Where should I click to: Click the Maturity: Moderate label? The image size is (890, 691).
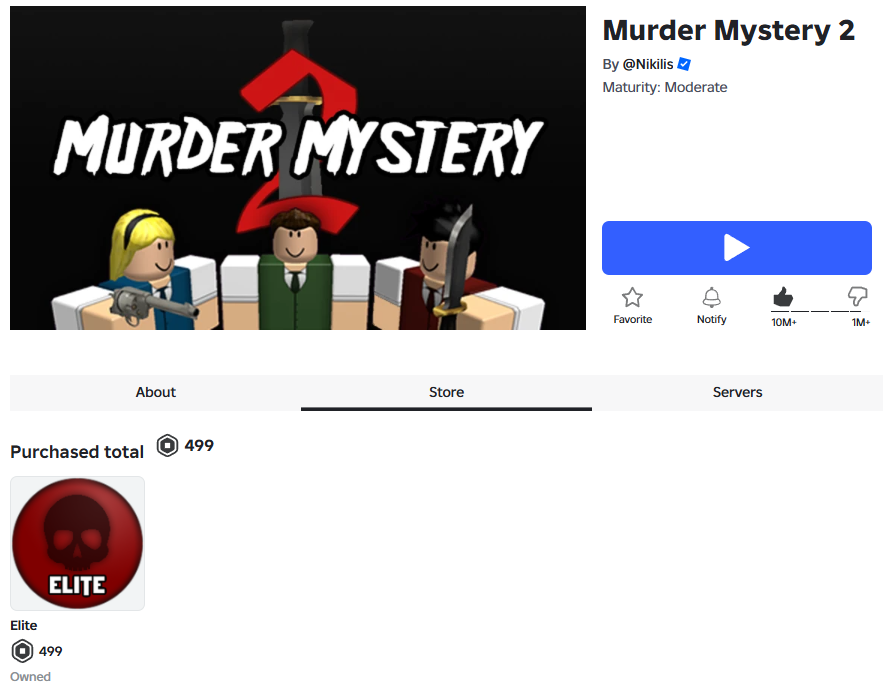[x=665, y=87]
